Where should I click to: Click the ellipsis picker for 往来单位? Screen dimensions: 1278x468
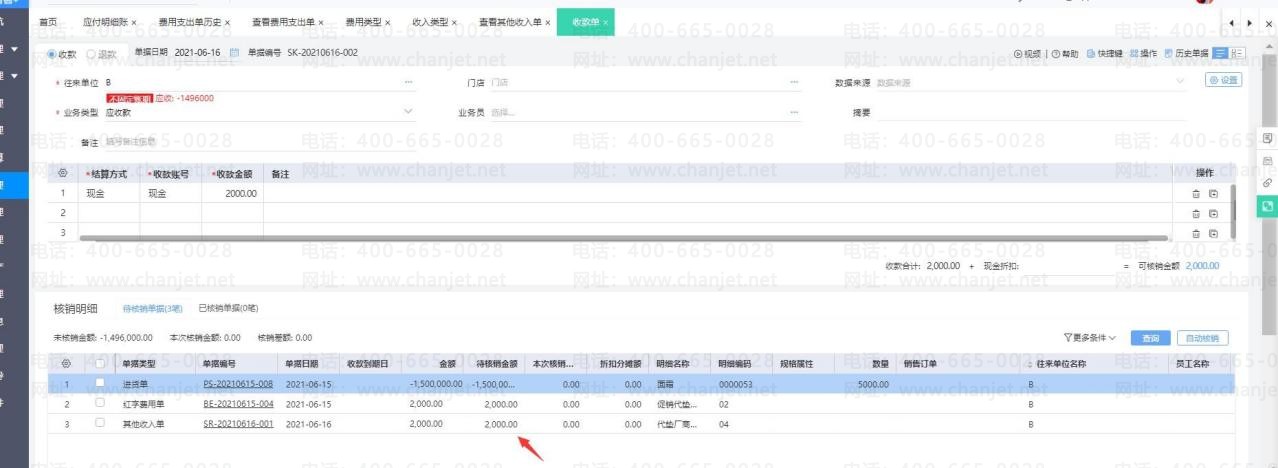[x=407, y=81]
